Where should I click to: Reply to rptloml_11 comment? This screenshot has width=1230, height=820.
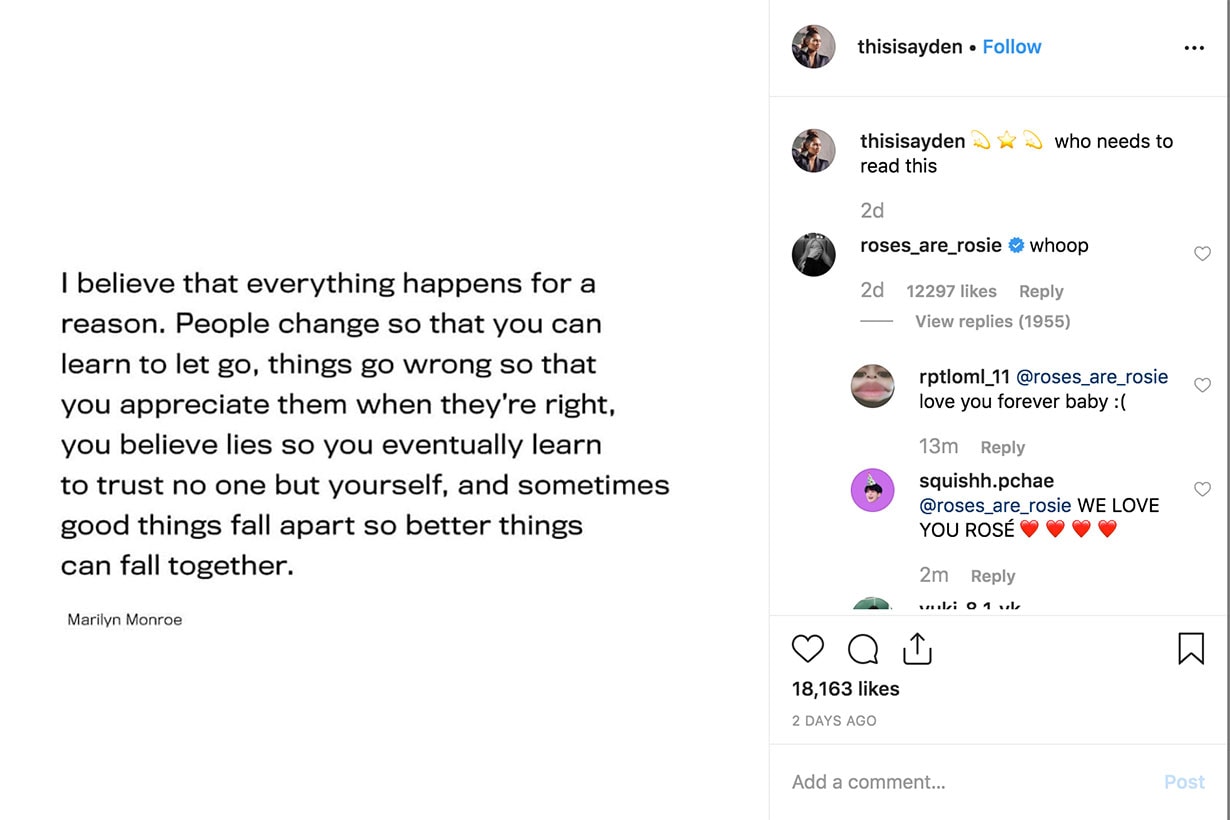1002,447
